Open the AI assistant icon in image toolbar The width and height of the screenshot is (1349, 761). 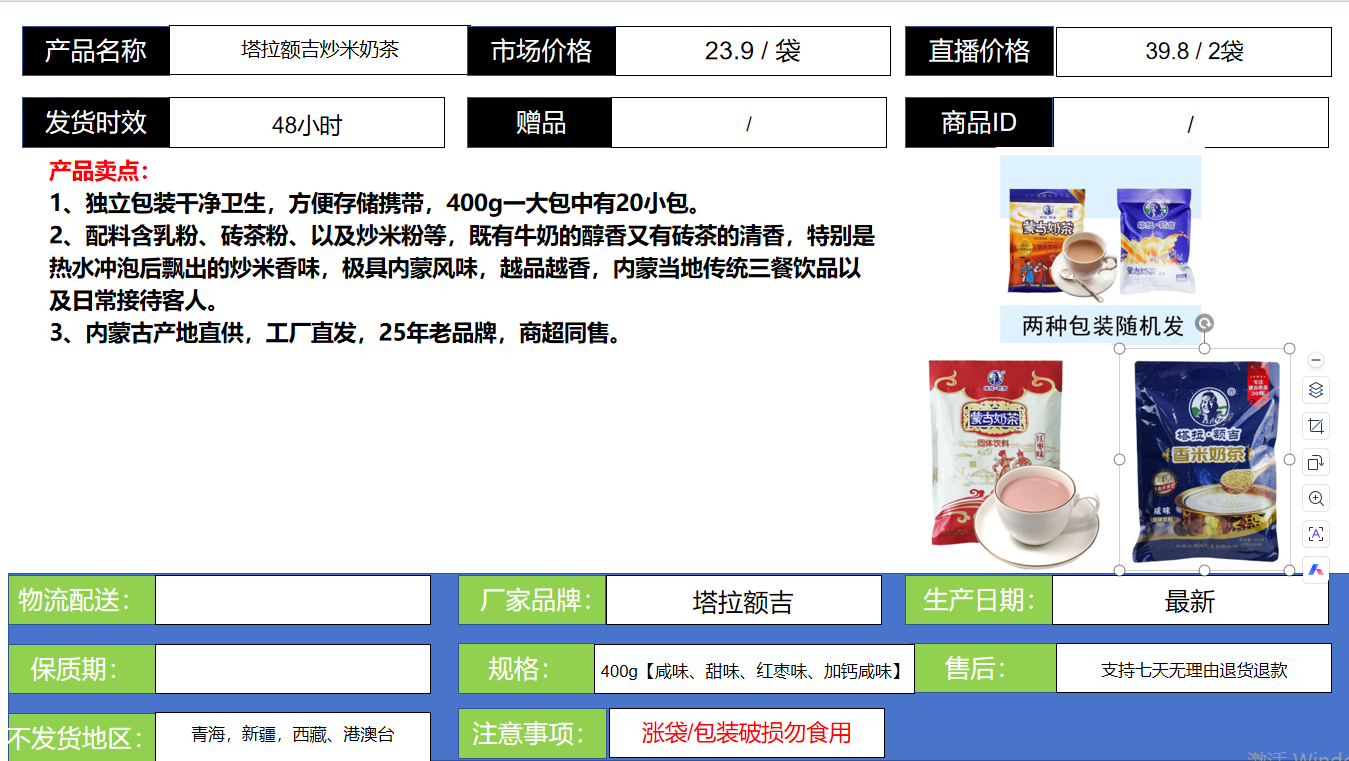point(1316,569)
